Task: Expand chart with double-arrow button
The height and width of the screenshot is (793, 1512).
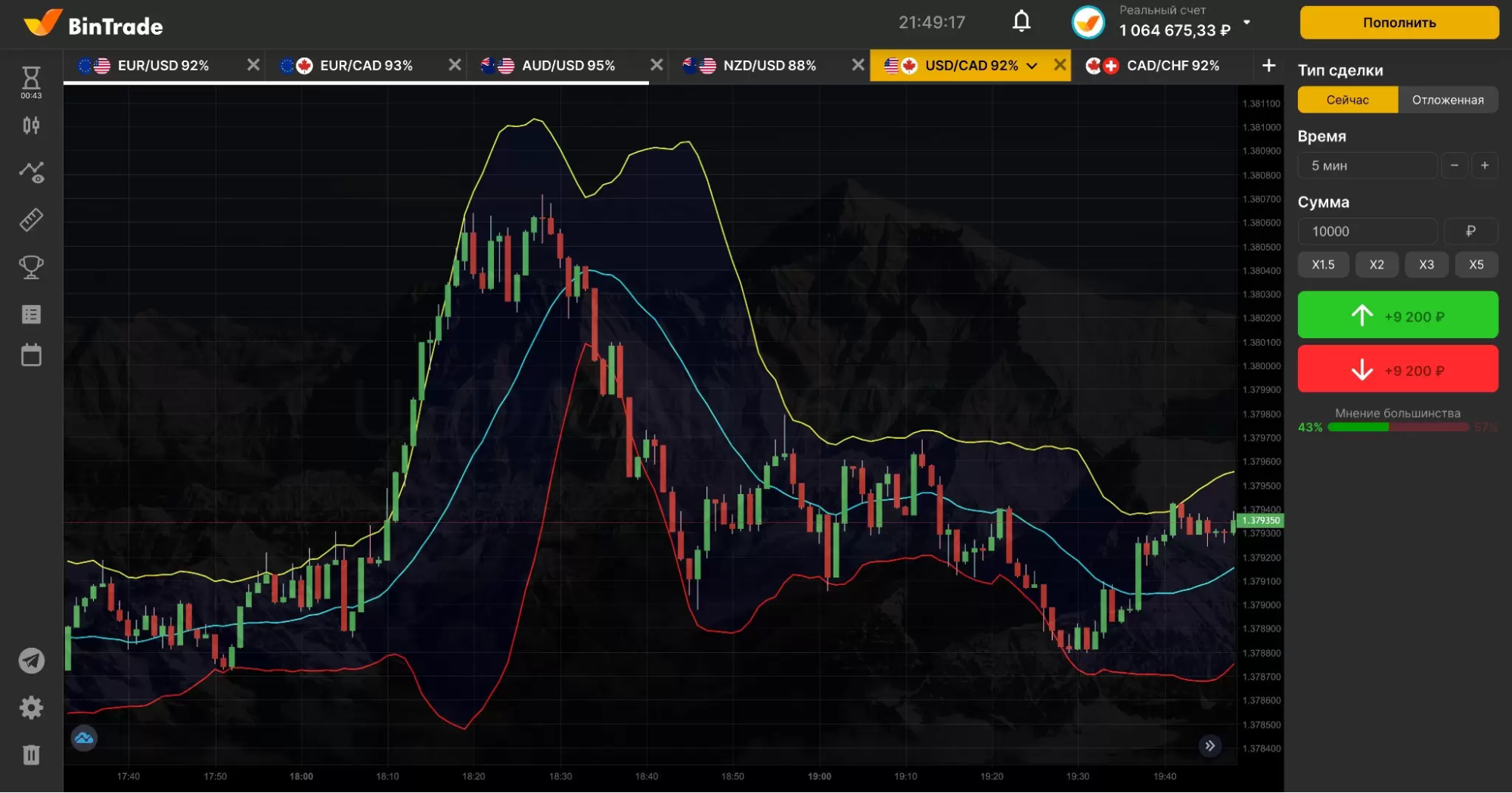Action: (1210, 745)
